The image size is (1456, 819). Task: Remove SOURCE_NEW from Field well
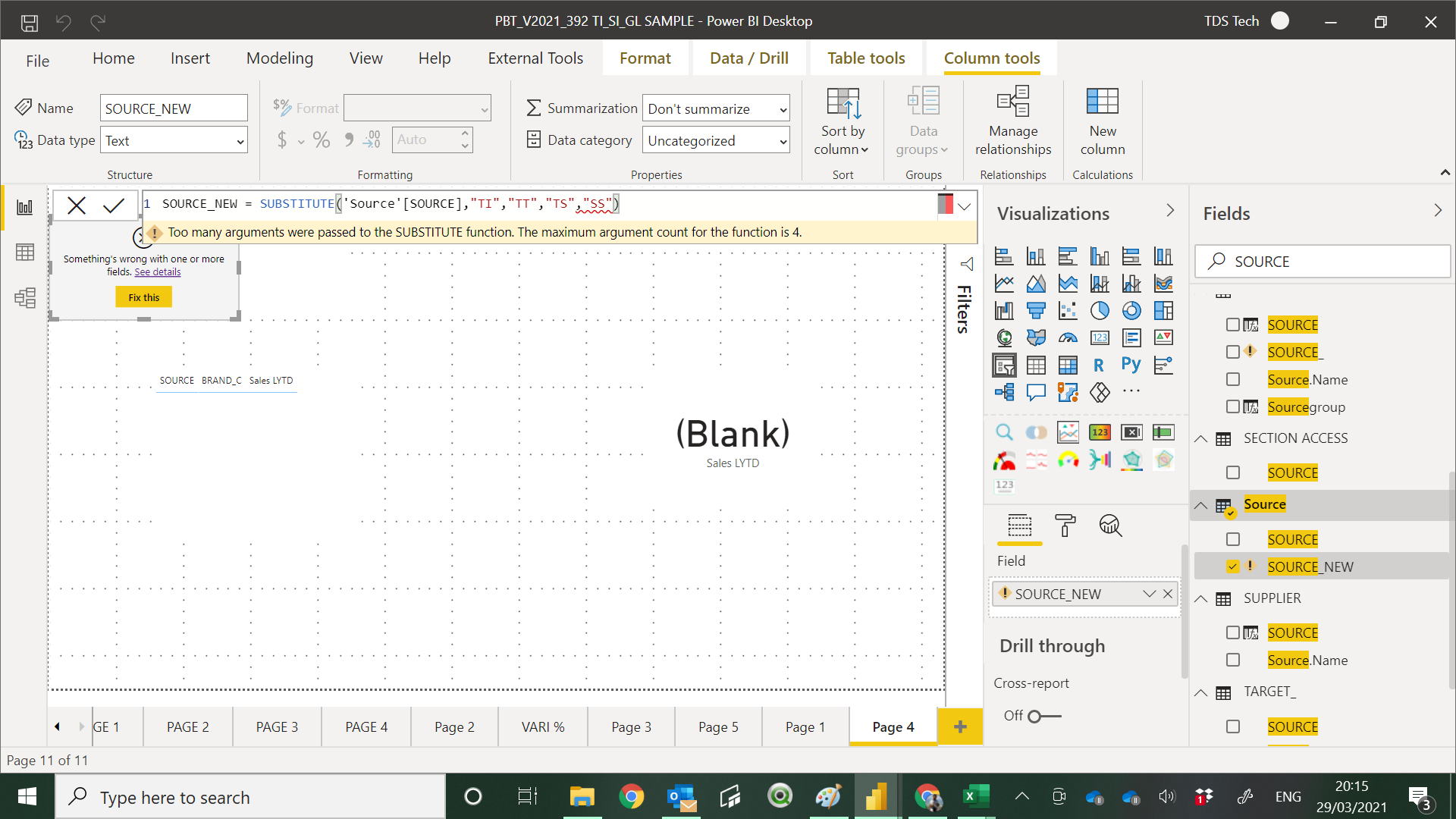(1168, 594)
